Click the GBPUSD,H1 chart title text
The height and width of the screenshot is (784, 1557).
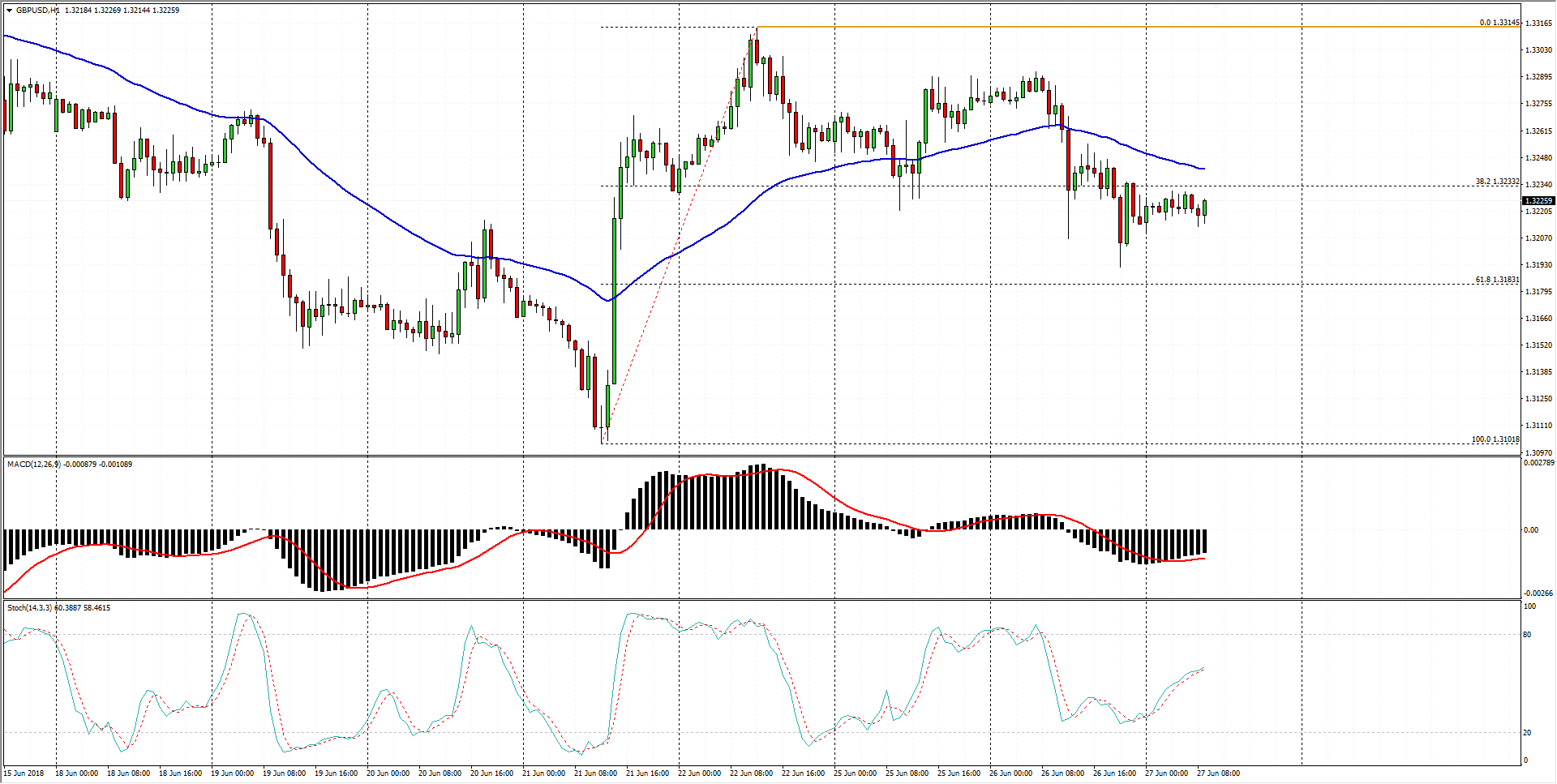pos(38,11)
